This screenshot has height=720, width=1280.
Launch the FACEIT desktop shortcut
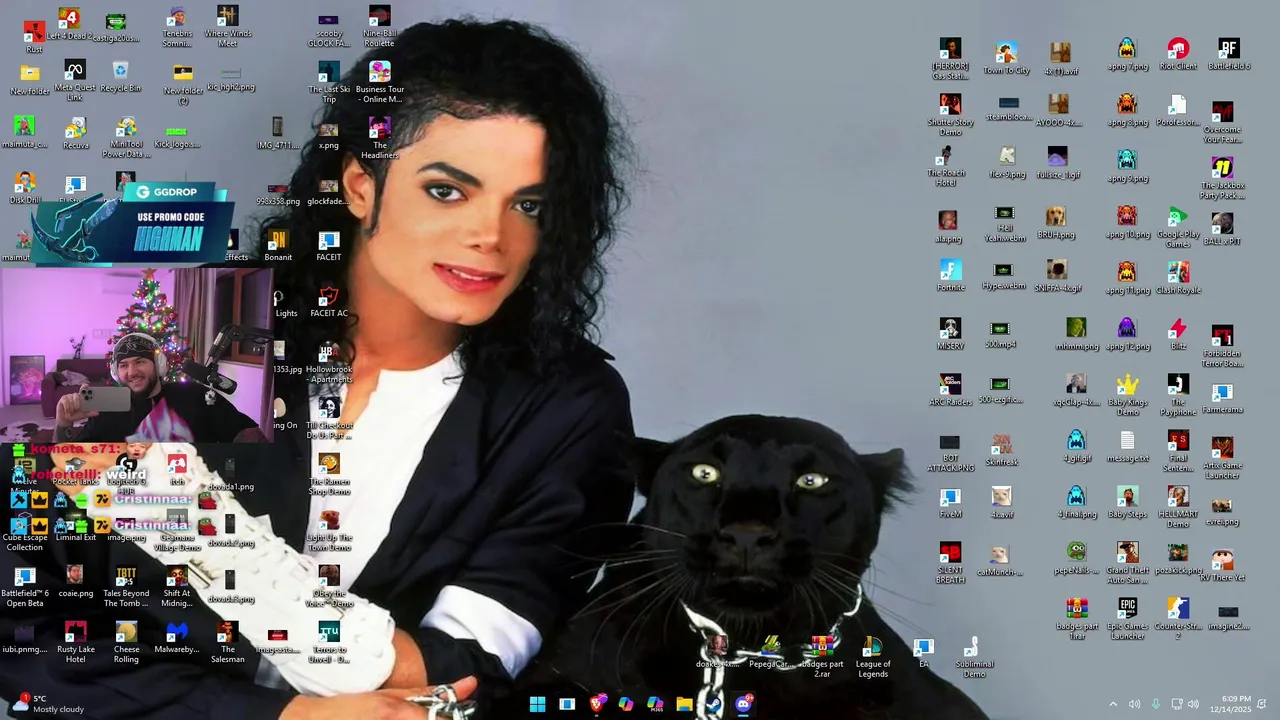(x=329, y=246)
